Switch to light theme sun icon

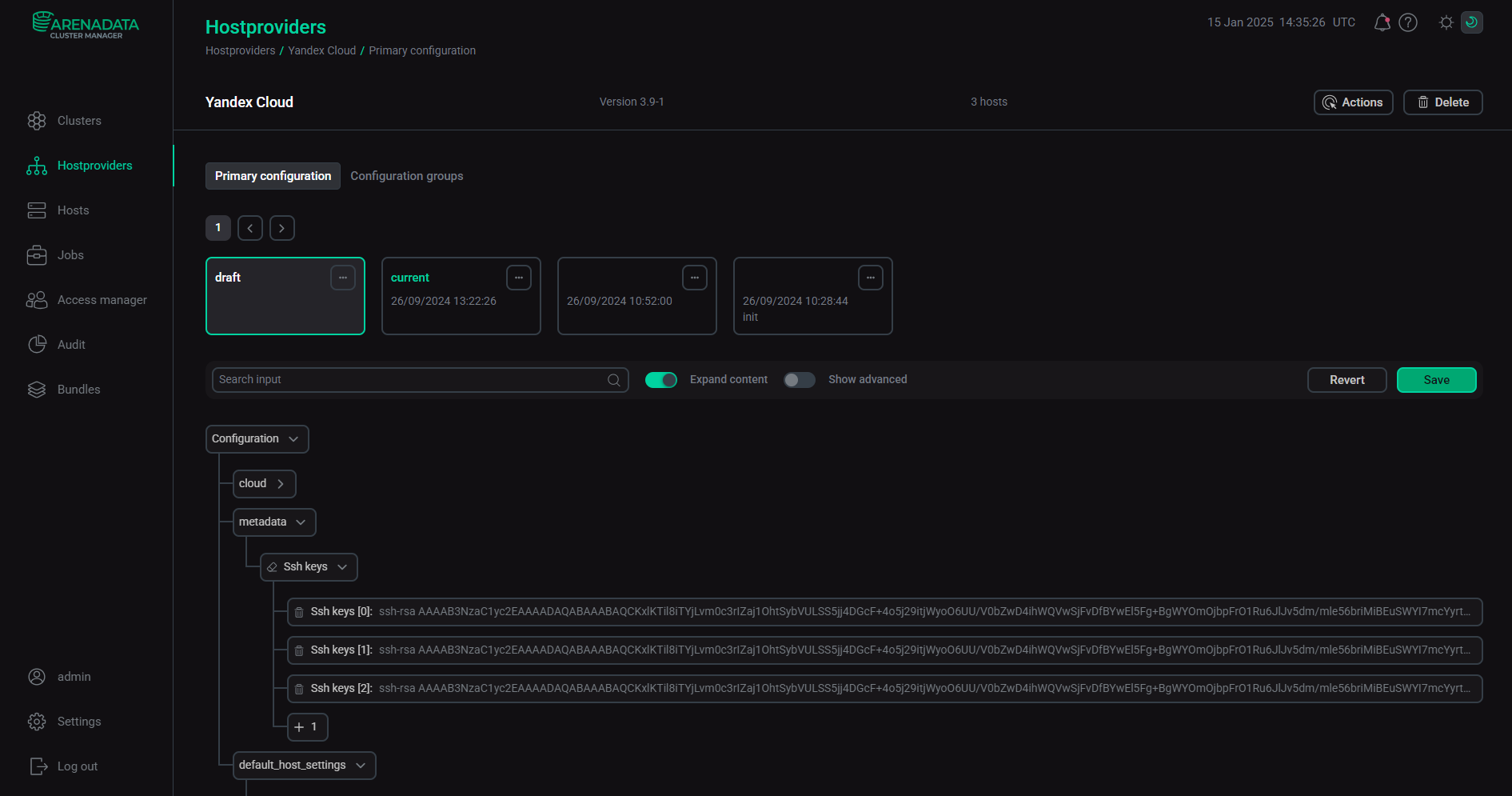(1446, 22)
